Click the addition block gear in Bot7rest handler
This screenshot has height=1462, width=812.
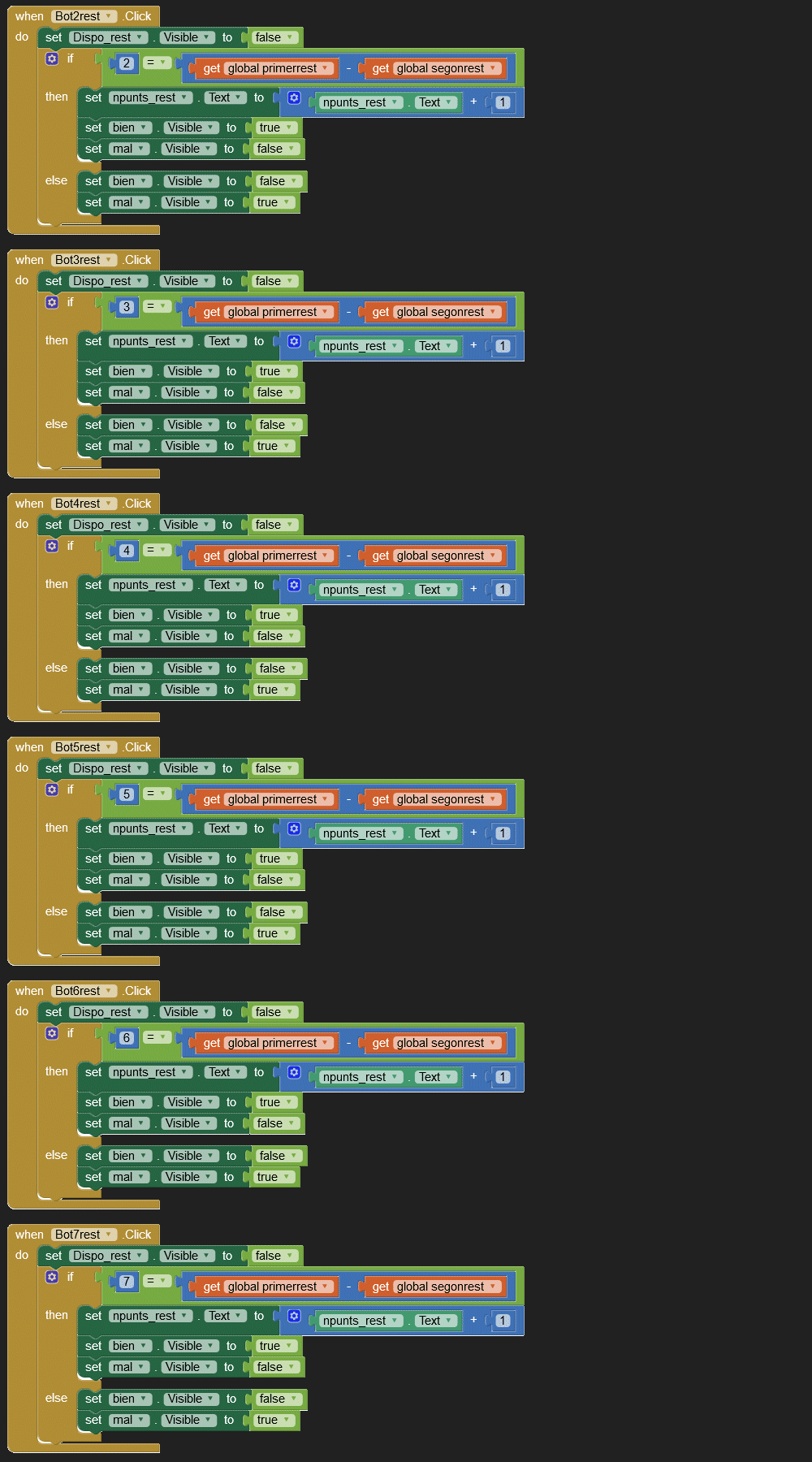tap(294, 1316)
